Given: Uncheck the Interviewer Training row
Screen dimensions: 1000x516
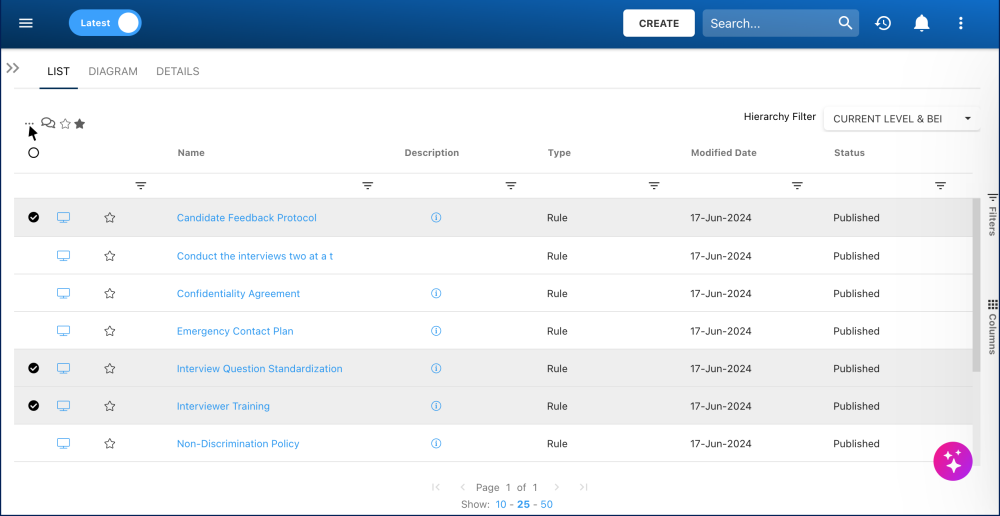Looking at the screenshot, I should click(x=34, y=406).
